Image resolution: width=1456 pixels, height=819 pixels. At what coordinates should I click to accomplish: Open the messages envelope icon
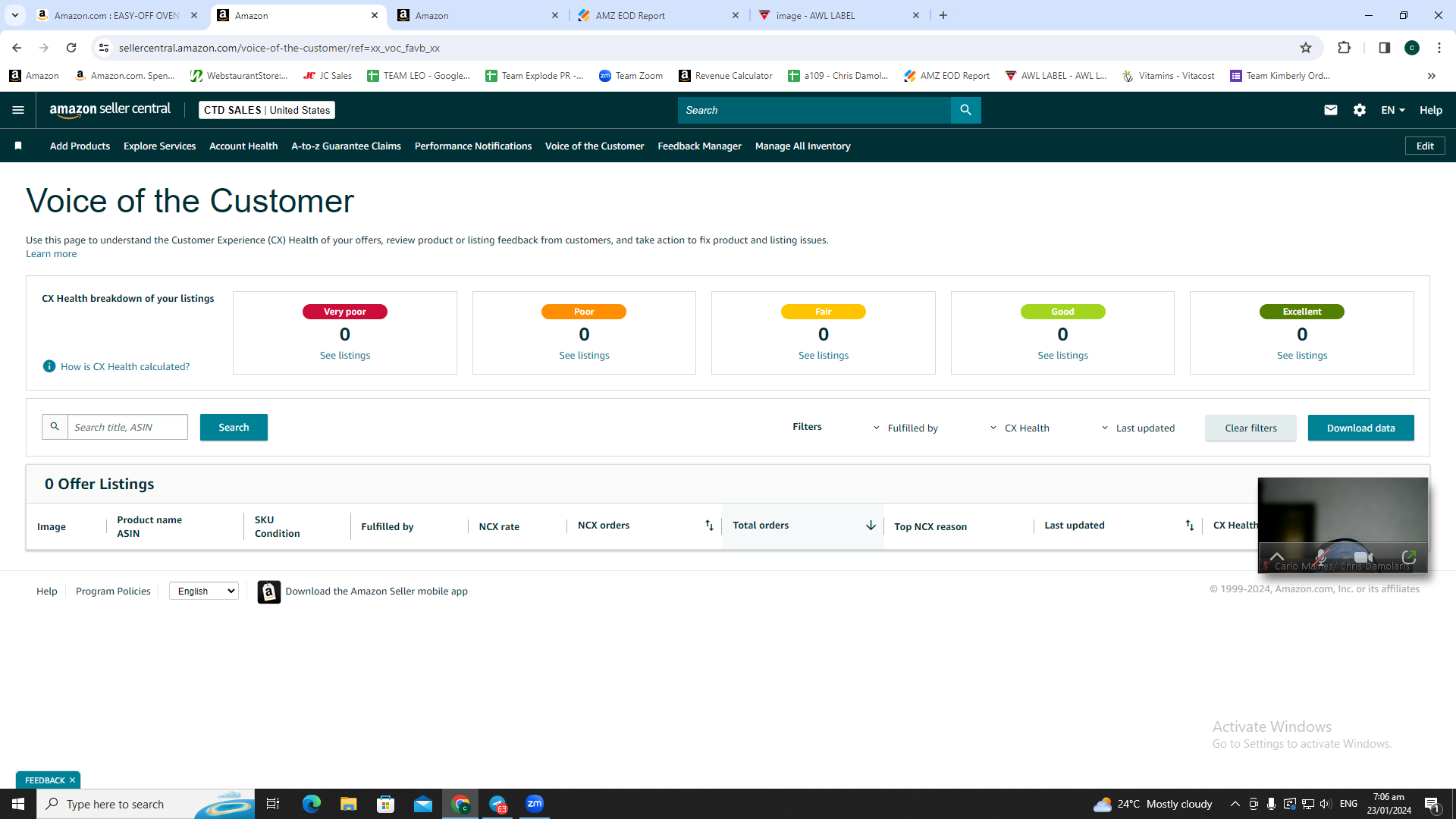[1330, 110]
